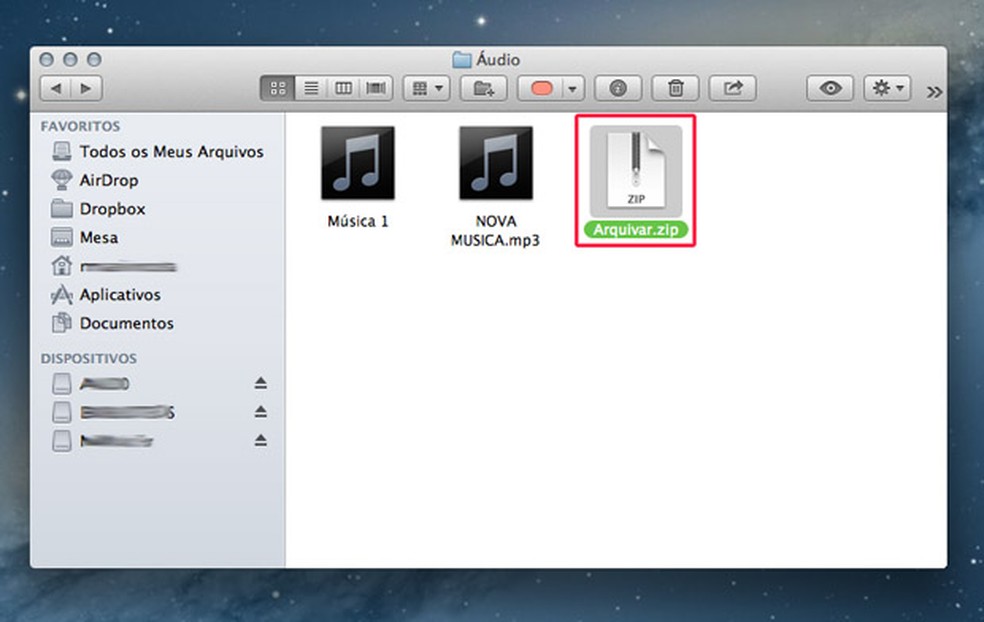Screen dimensions: 984x622
Task: Click the Todos os Meus Arquivos icon
Action: click(x=62, y=151)
